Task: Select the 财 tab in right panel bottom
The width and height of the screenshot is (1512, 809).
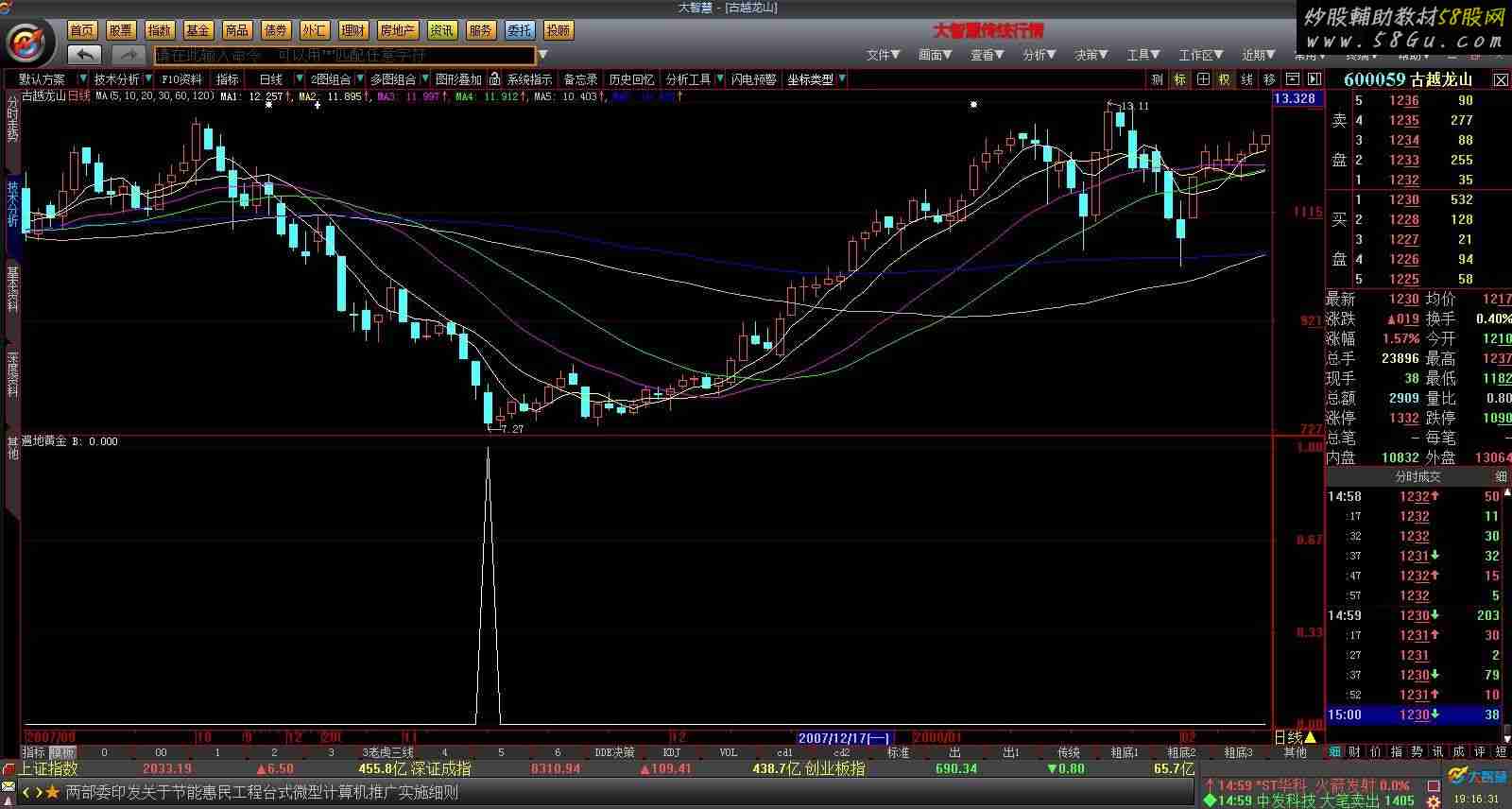Action: click(x=1355, y=752)
